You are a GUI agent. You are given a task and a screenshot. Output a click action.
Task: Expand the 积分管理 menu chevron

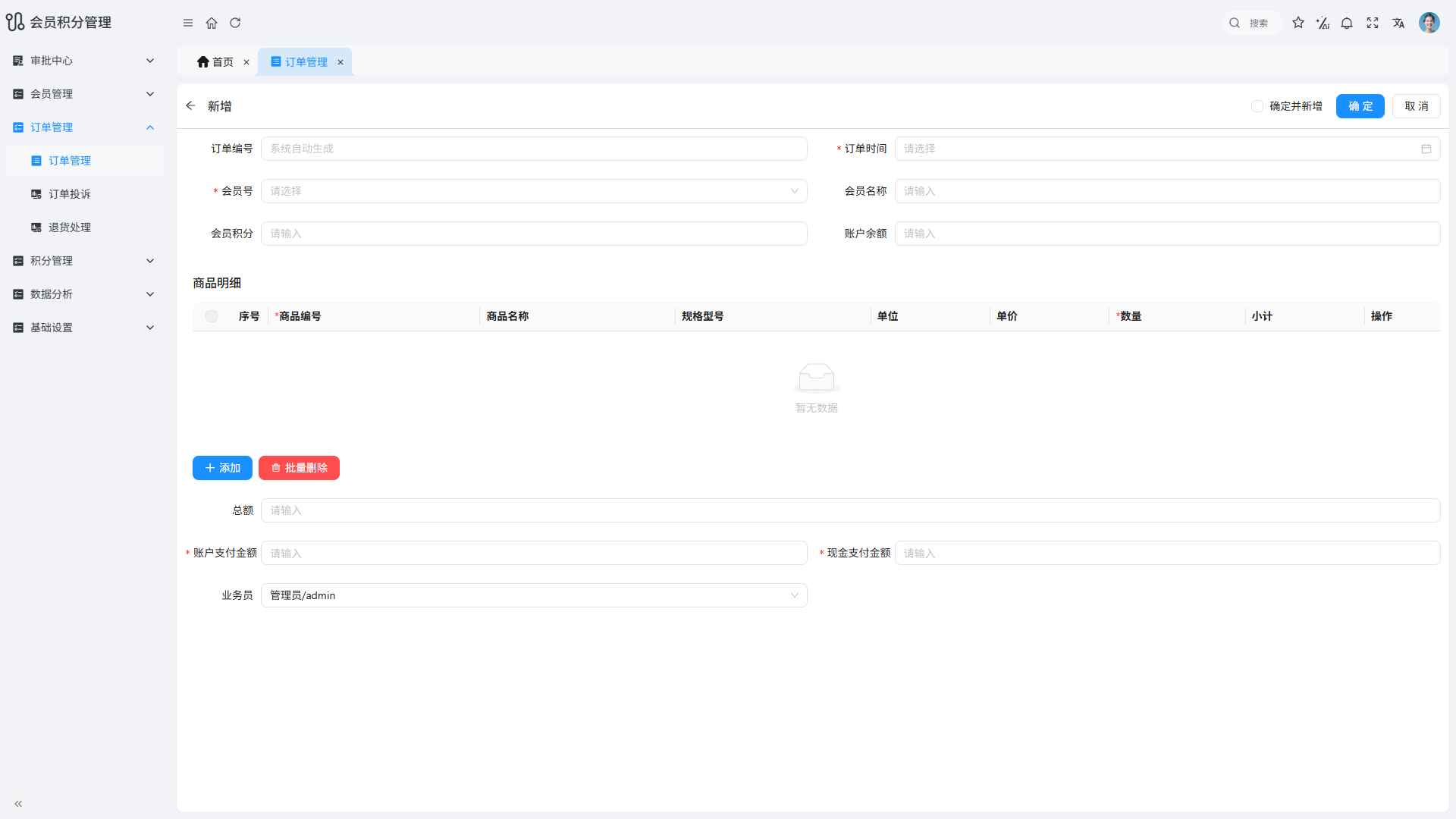(150, 261)
